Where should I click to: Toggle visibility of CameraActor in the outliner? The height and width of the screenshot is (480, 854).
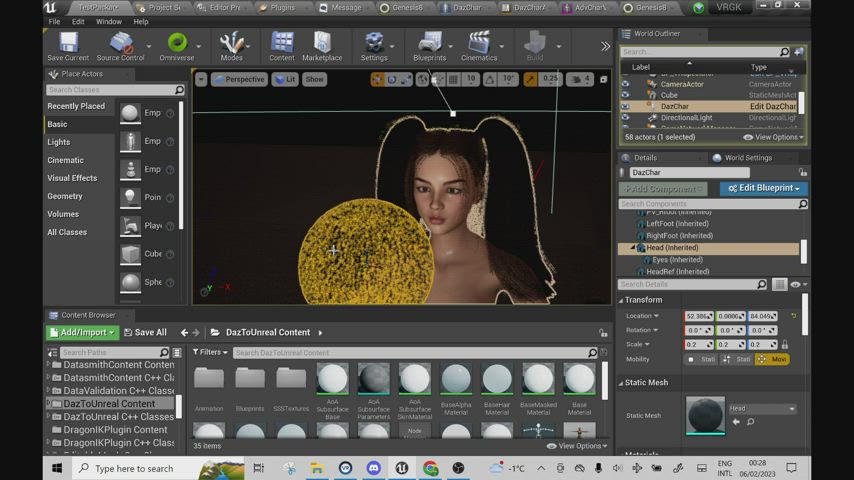[x=625, y=84]
